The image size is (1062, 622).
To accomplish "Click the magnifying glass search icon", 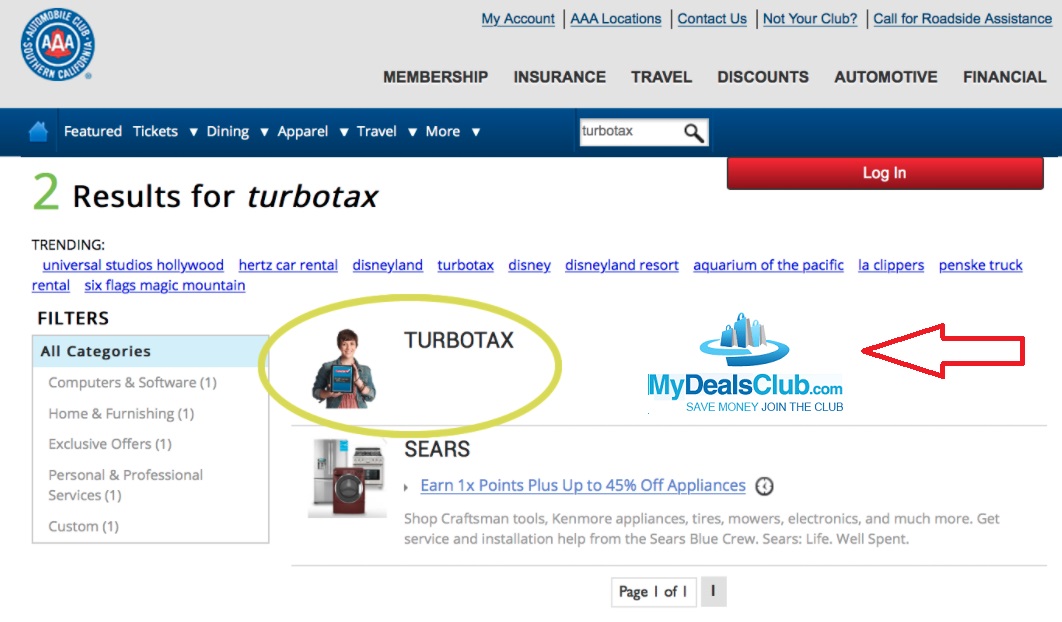I will (694, 132).
